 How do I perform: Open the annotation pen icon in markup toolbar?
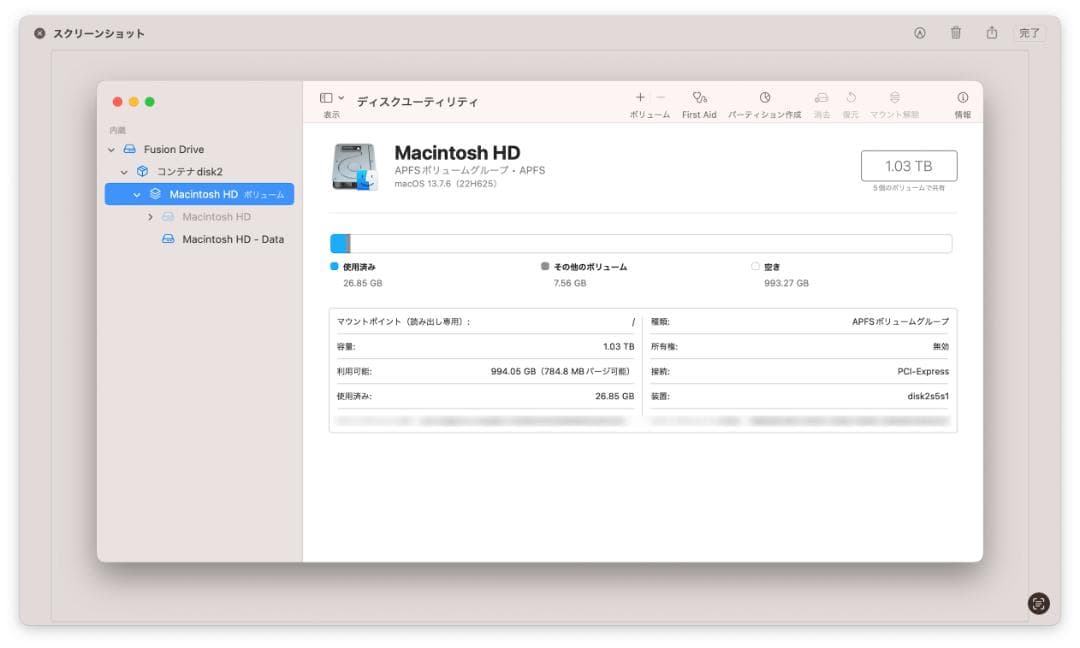(920, 33)
